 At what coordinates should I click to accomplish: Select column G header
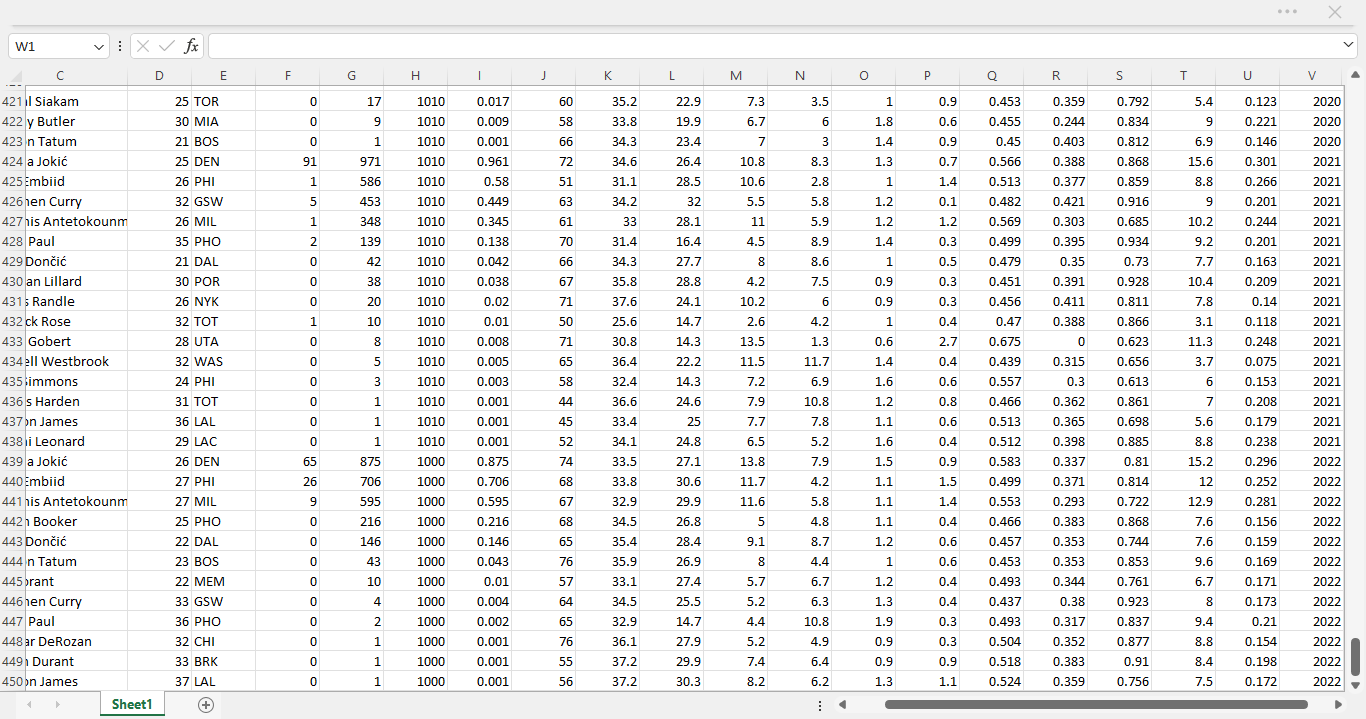351,76
